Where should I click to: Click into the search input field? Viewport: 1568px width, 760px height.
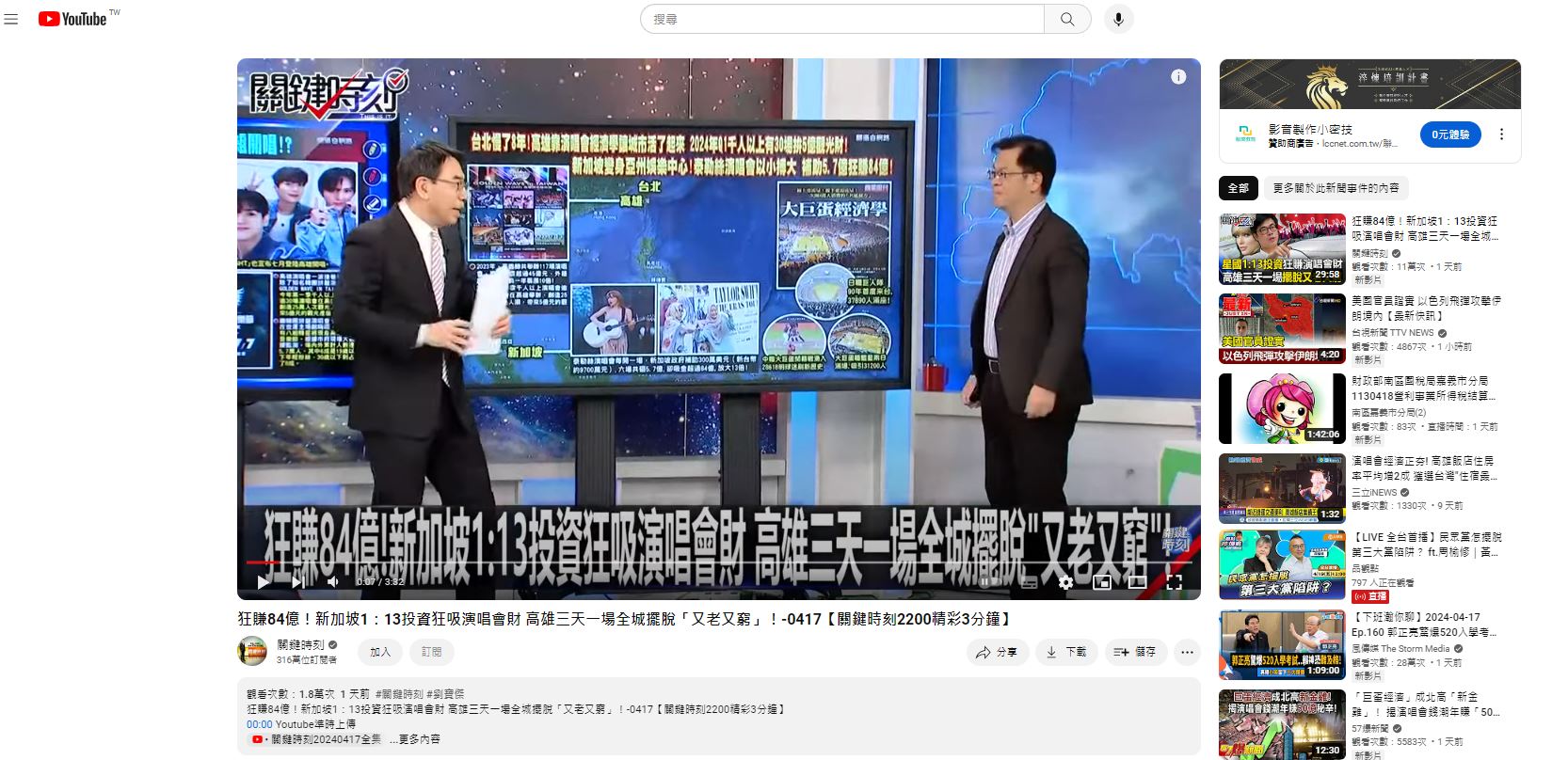(842, 19)
